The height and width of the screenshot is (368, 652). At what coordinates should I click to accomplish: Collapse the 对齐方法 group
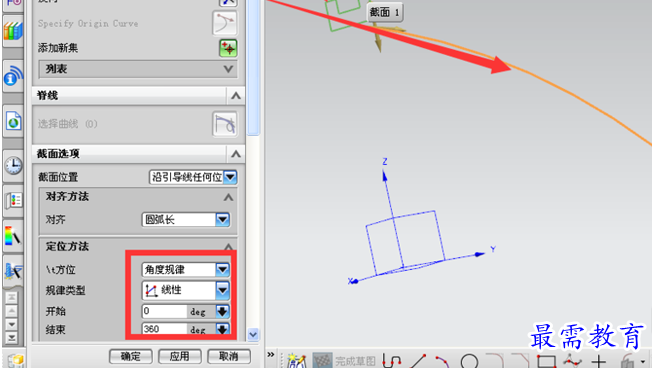pyautogui.click(x=228, y=197)
